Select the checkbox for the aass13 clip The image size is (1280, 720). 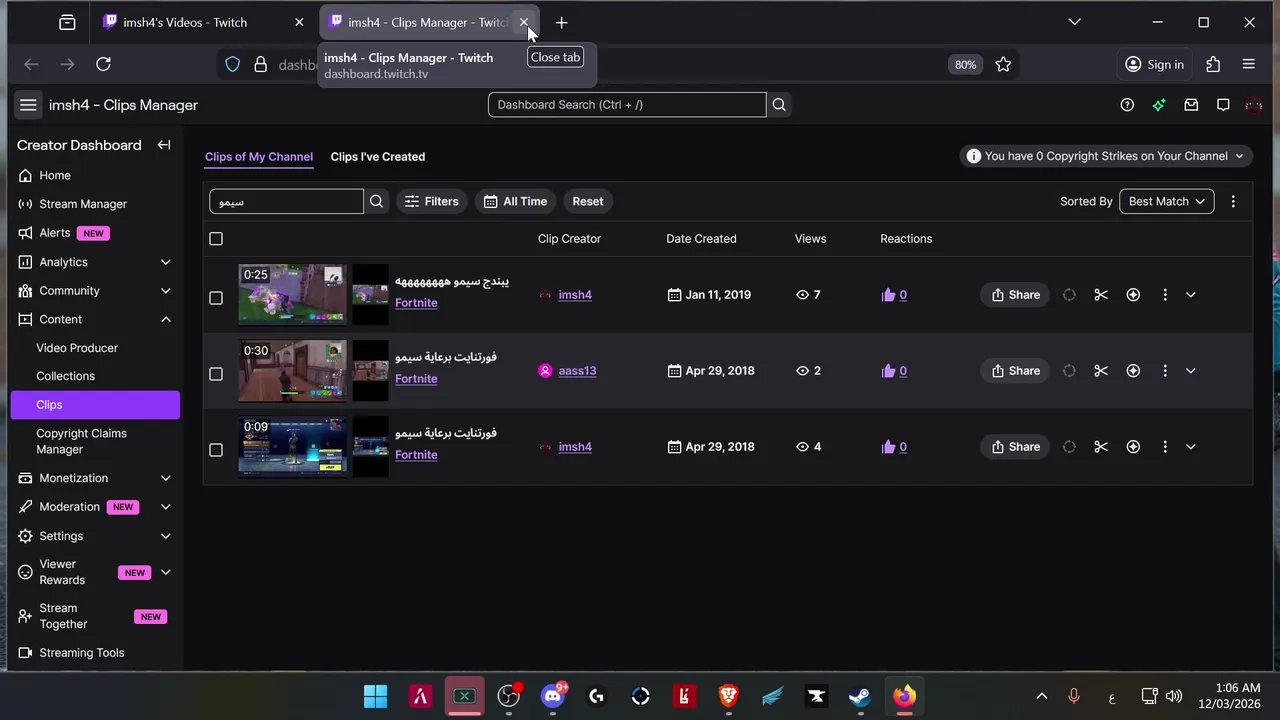[216, 374]
